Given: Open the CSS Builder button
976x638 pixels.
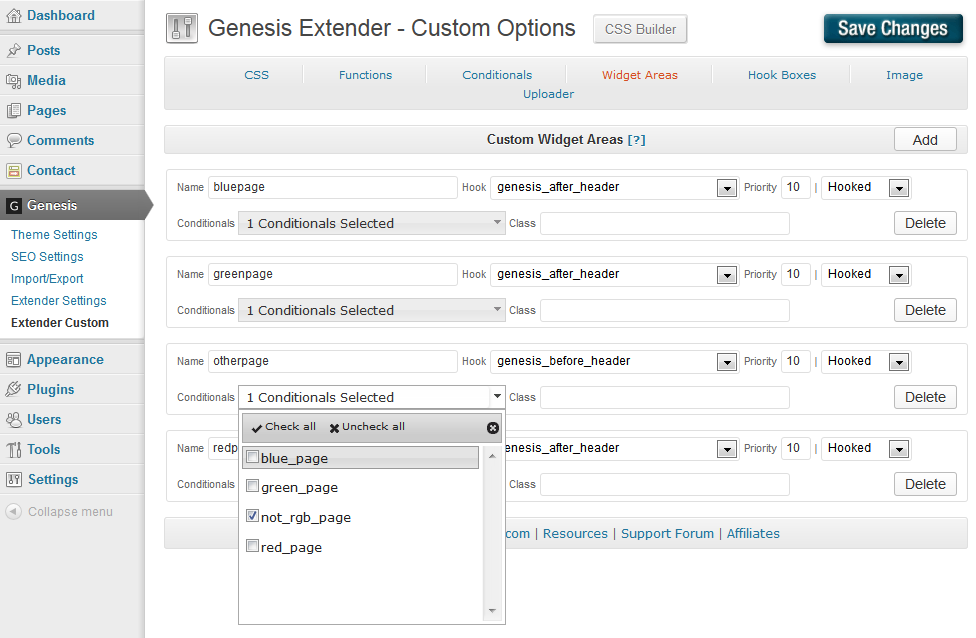Looking at the screenshot, I should (640, 29).
